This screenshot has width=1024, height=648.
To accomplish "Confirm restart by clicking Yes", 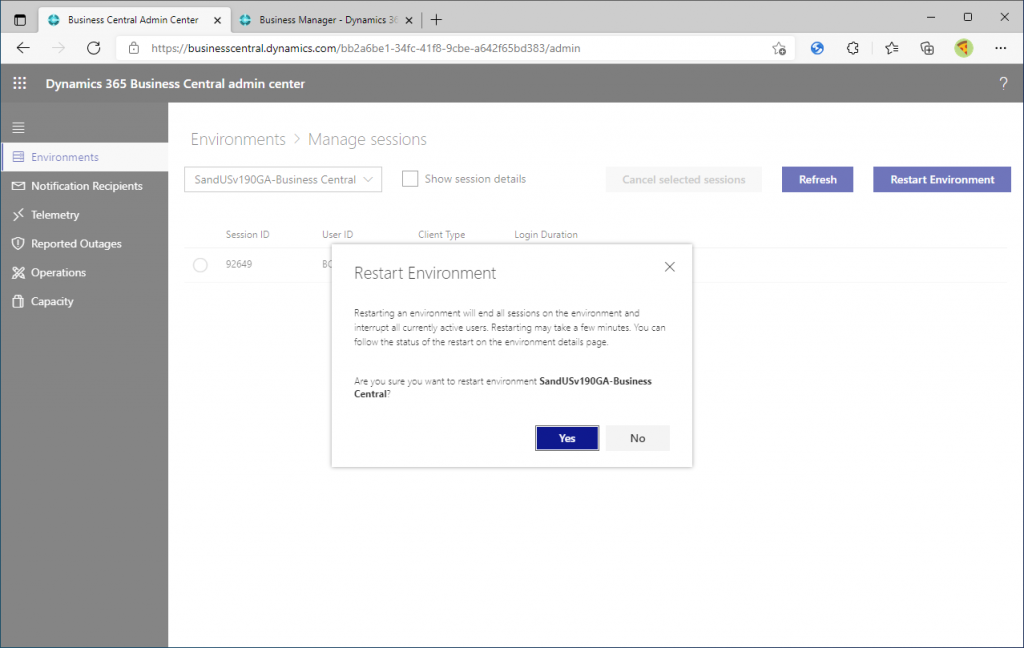I will point(567,438).
